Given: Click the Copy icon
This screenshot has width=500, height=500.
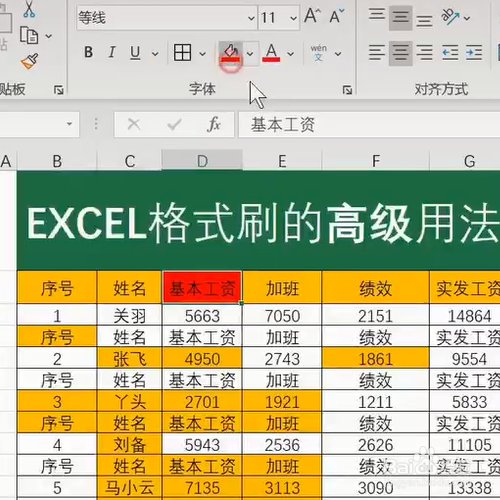Looking at the screenshot, I should [29, 35].
